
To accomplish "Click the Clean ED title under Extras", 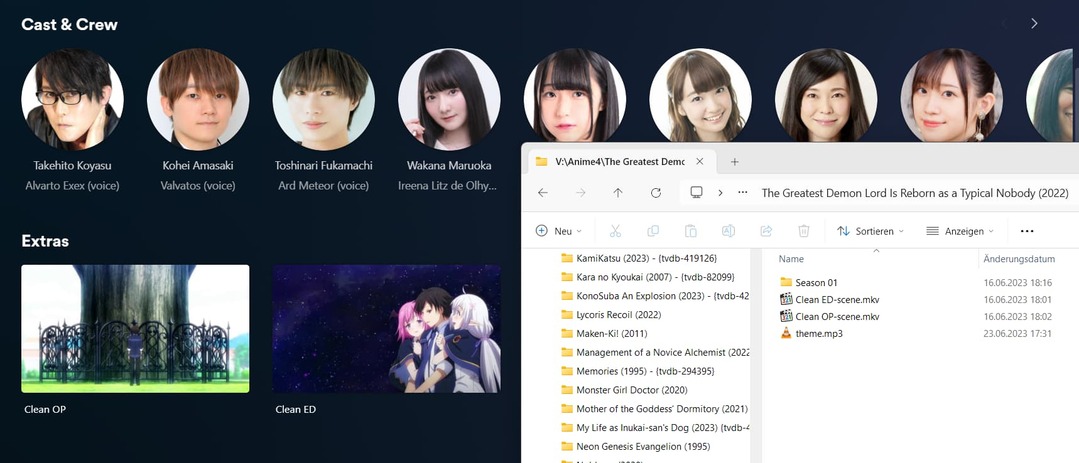I will [x=296, y=409].
